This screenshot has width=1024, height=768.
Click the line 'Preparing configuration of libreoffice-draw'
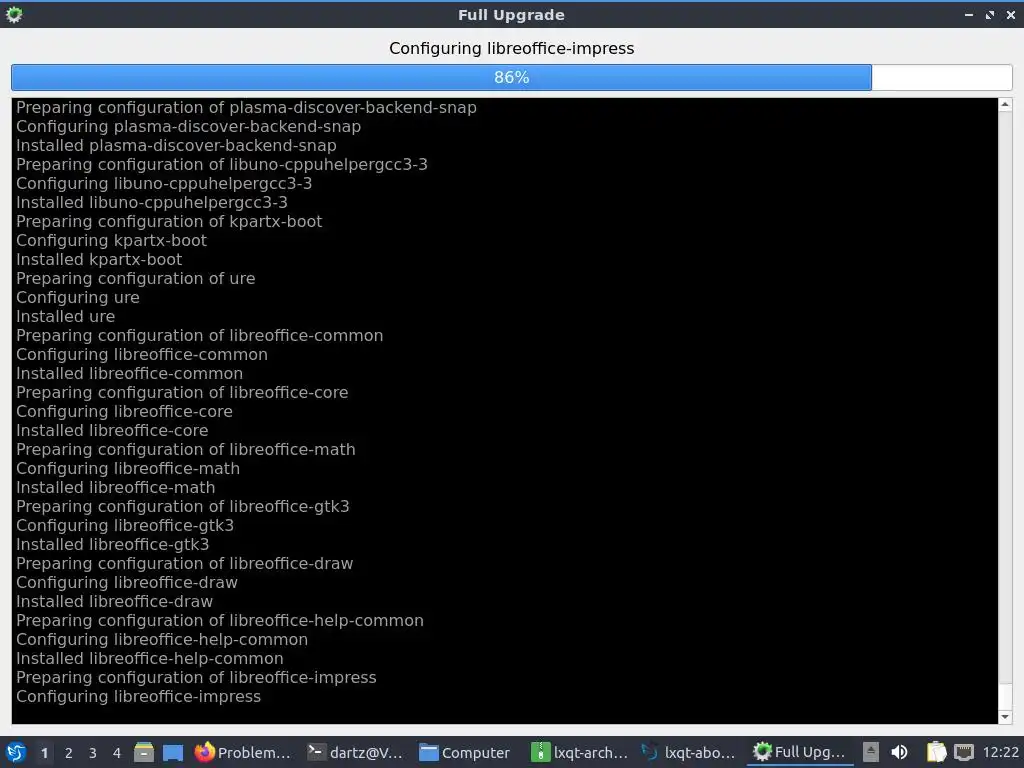185,563
